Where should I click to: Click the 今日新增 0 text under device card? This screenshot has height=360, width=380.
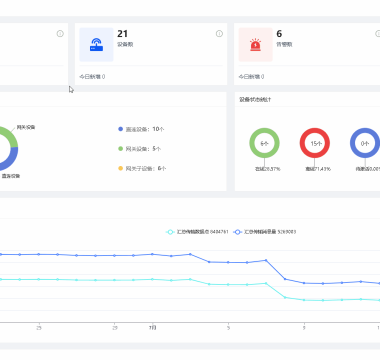click(x=92, y=77)
